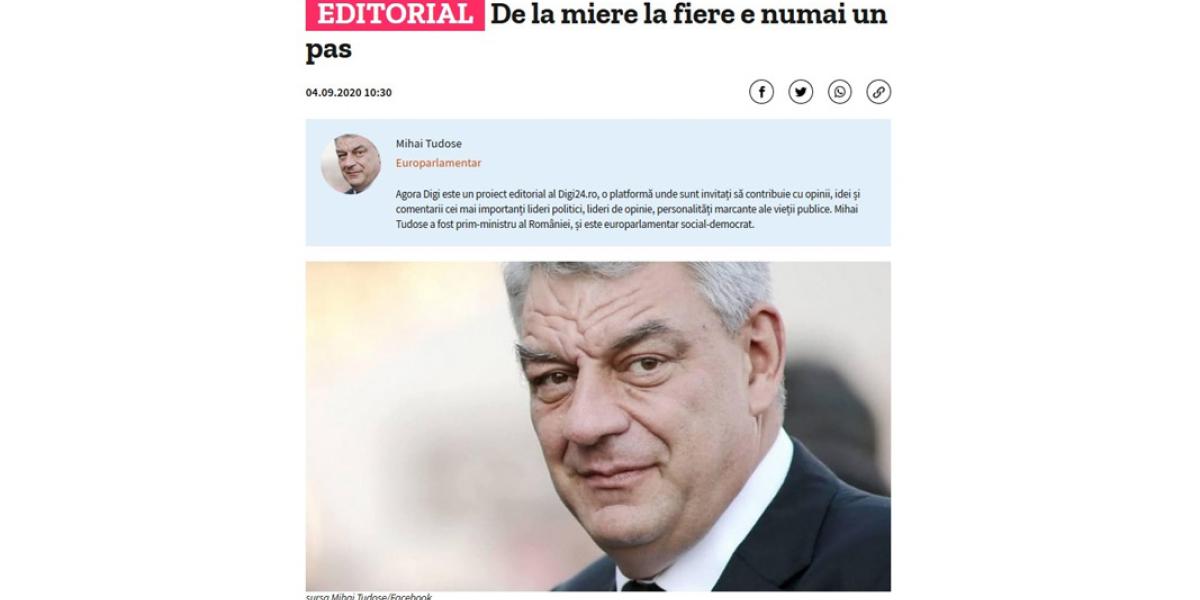
Task: Share the article via WhatsApp
Action: tap(839, 92)
